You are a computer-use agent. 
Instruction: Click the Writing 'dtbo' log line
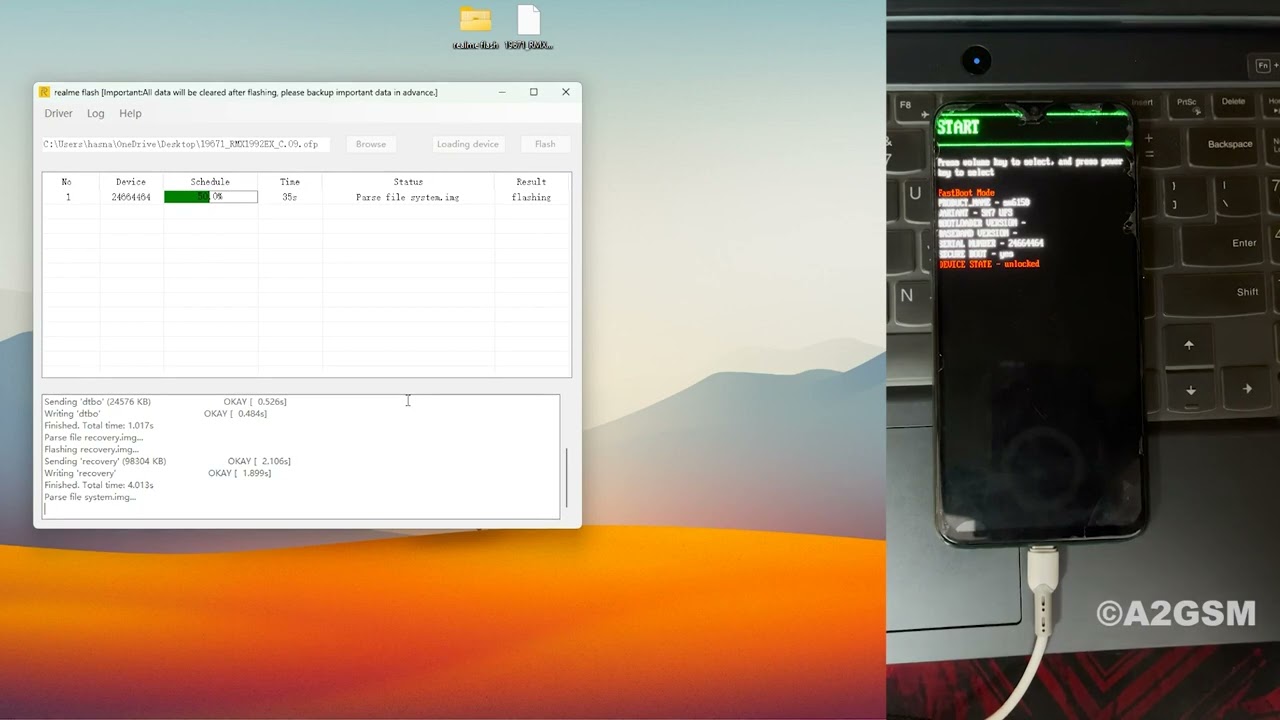coord(155,414)
